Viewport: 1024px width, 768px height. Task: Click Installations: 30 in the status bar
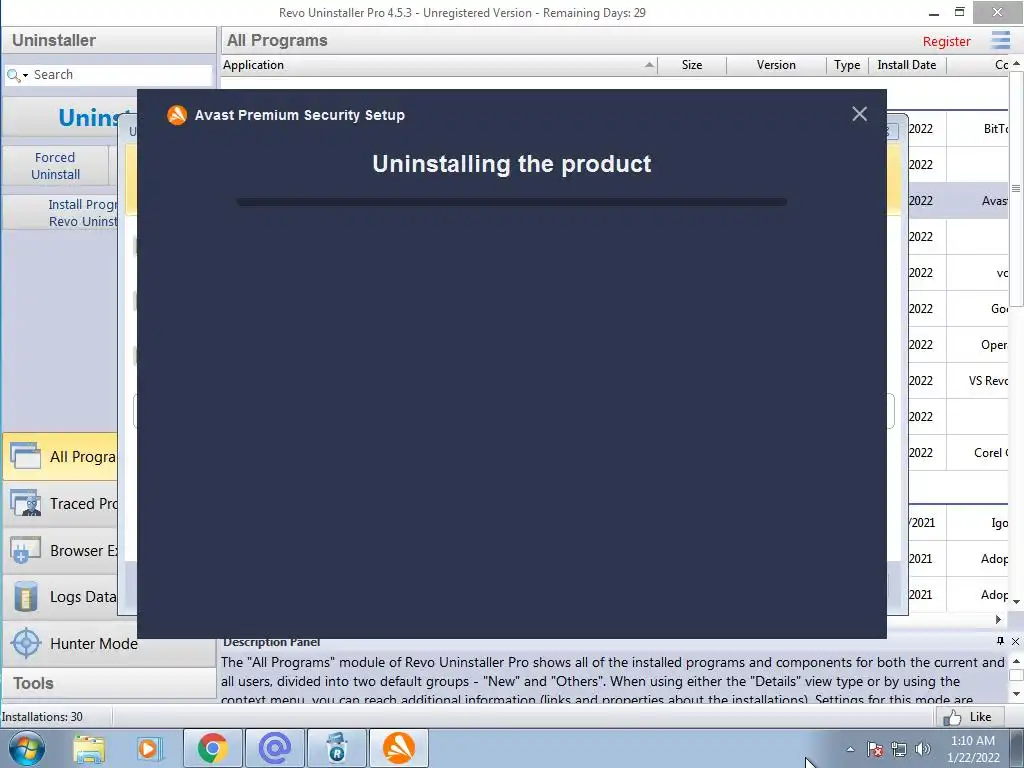[x=42, y=717]
